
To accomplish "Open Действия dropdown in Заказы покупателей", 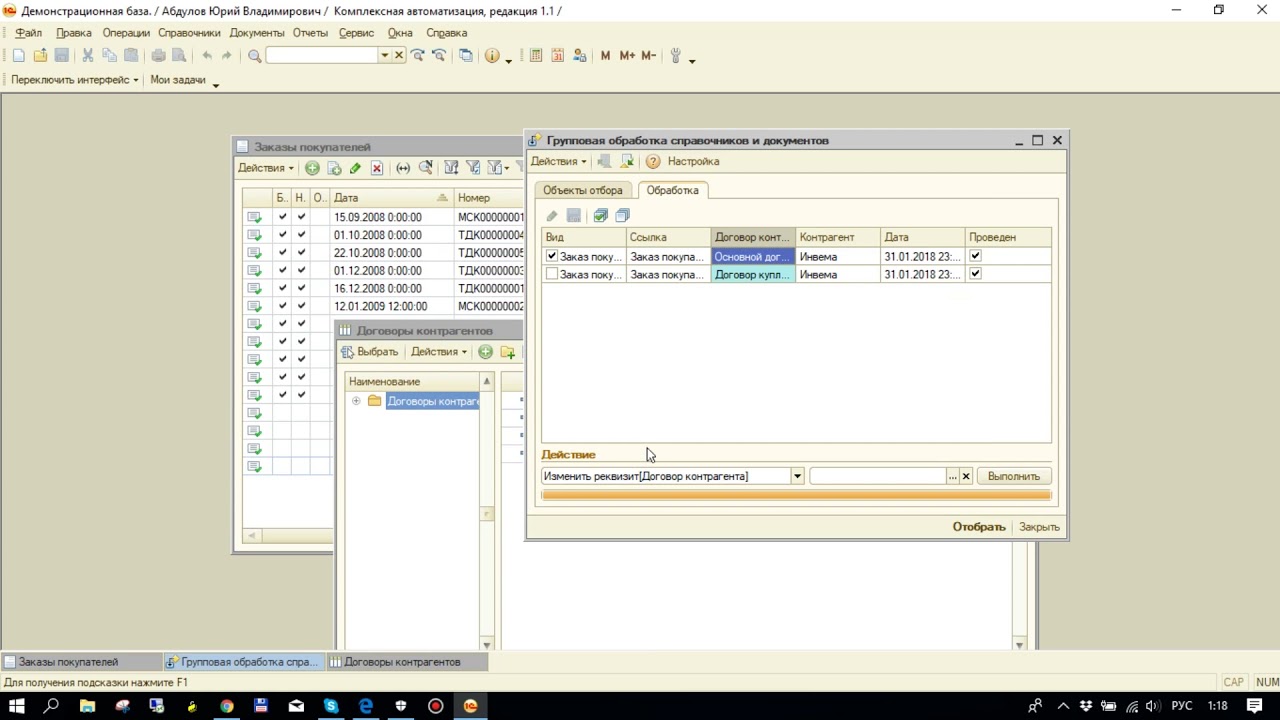I will 266,168.
